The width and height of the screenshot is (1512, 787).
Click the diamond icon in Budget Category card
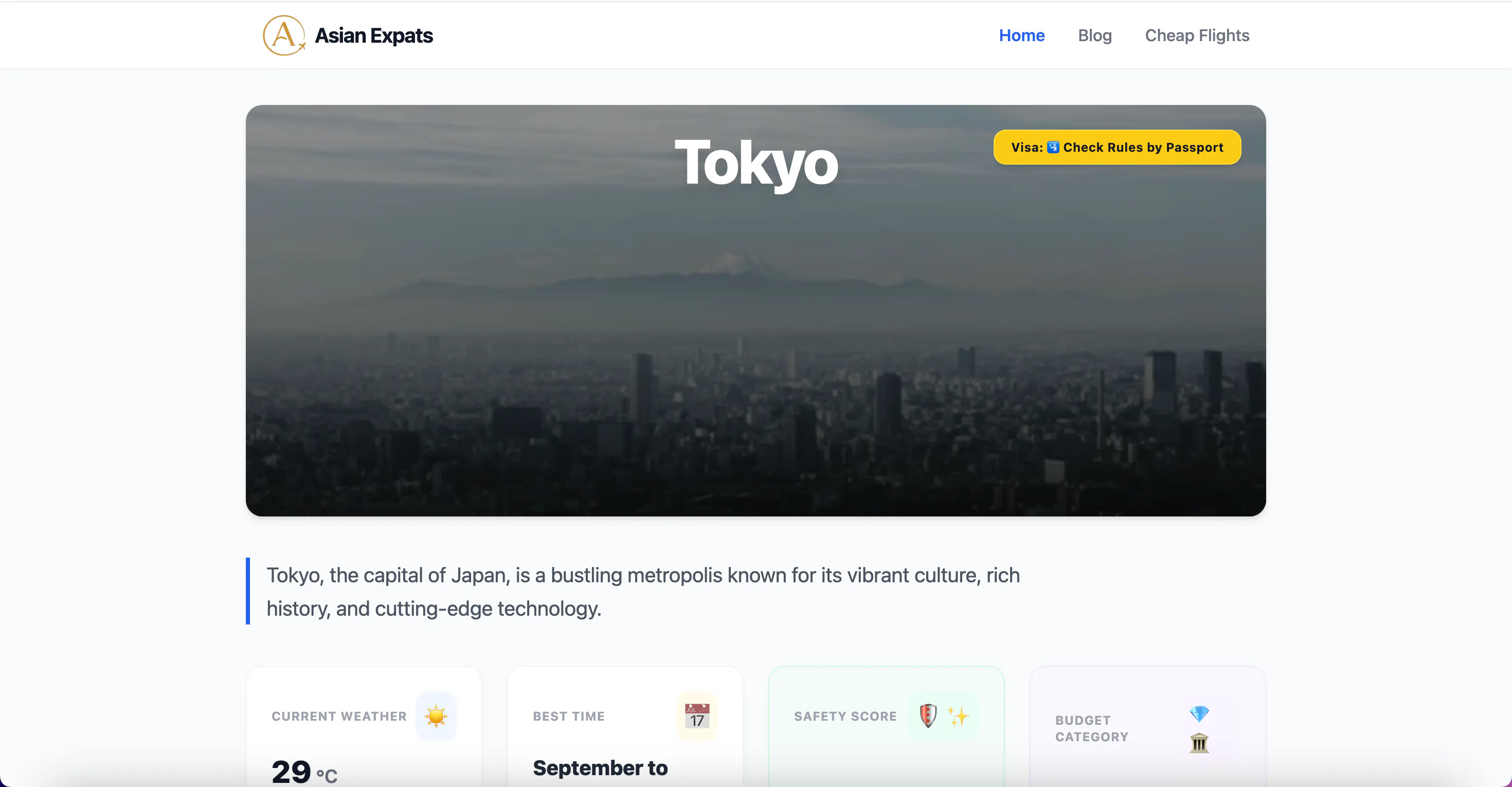tap(1199, 713)
